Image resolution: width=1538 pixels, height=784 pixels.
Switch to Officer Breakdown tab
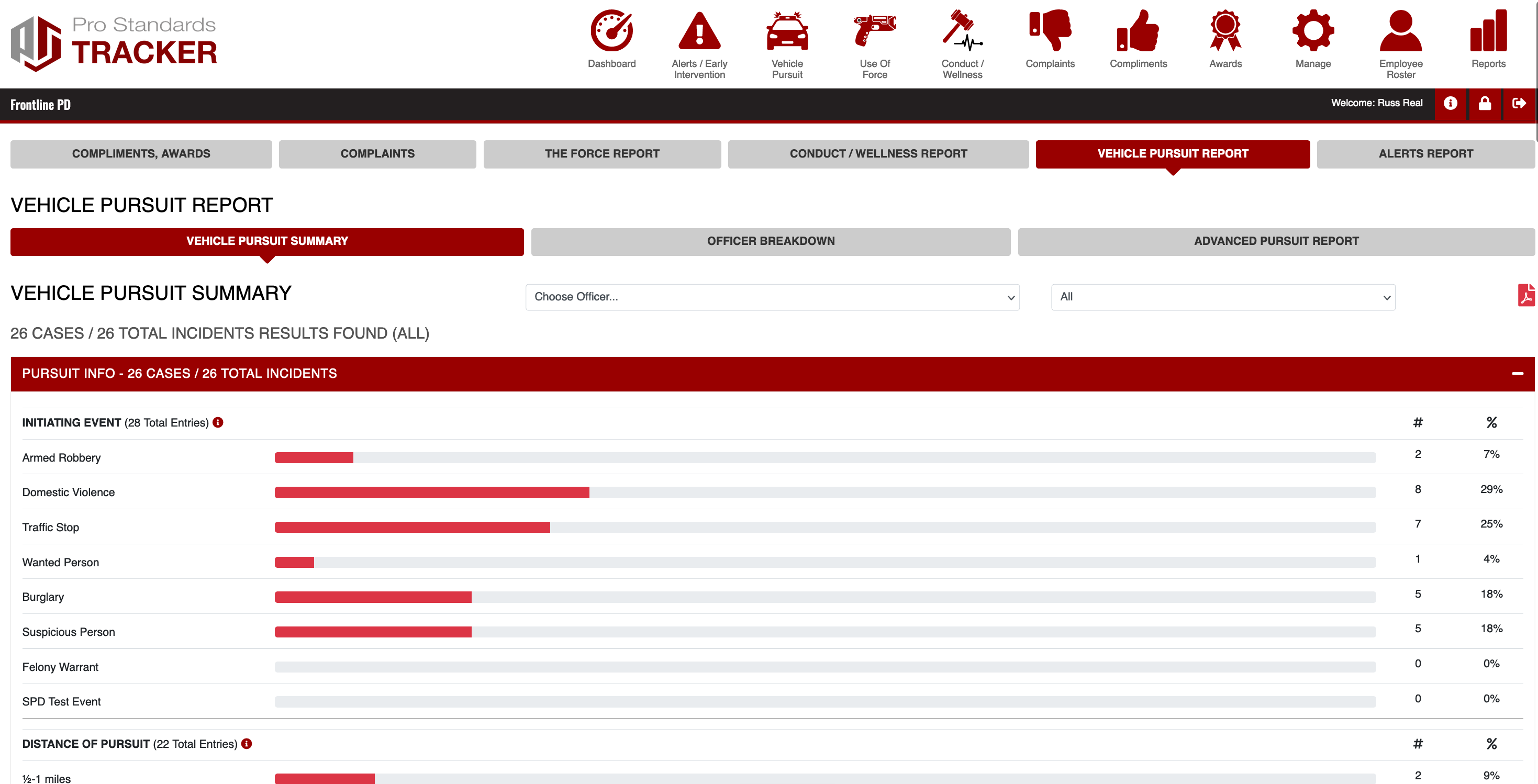770,241
